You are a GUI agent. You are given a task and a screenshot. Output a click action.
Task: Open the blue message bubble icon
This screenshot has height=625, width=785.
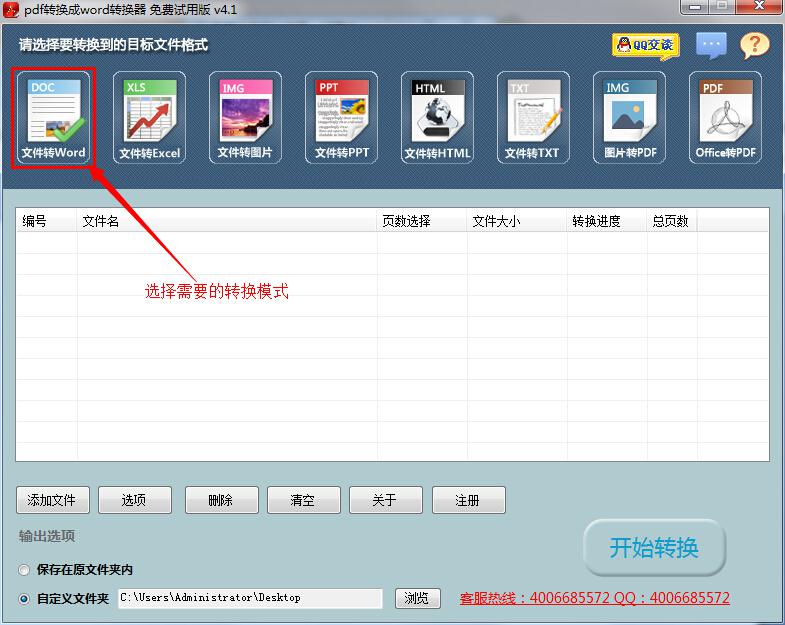coord(711,46)
